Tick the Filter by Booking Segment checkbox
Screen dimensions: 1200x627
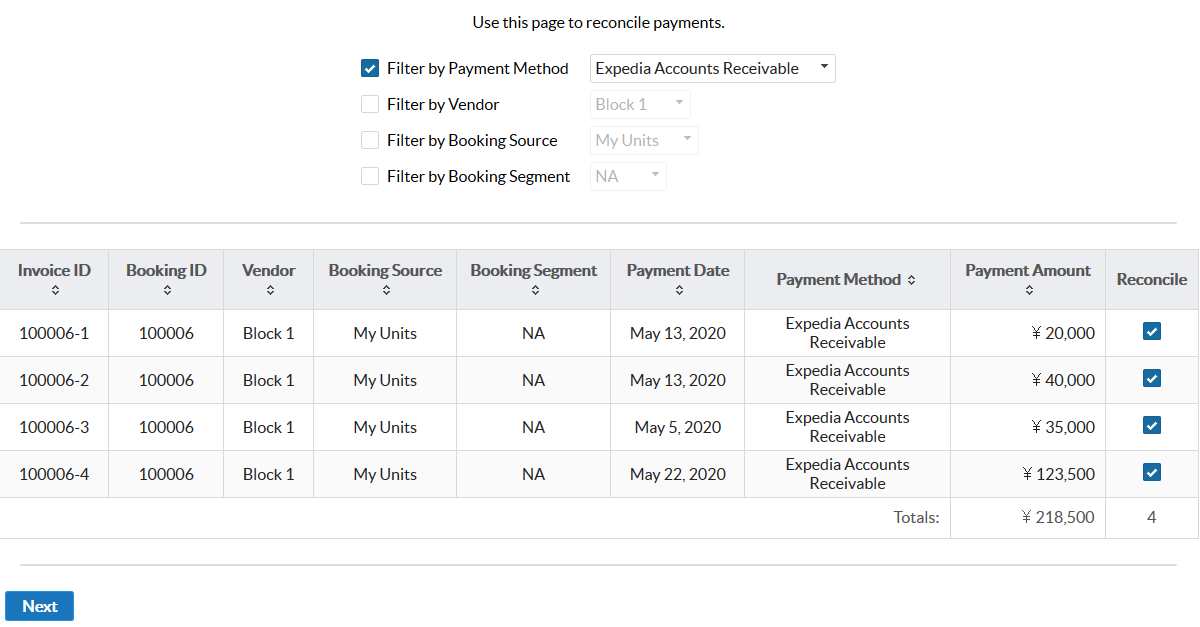tap(370, 177)
